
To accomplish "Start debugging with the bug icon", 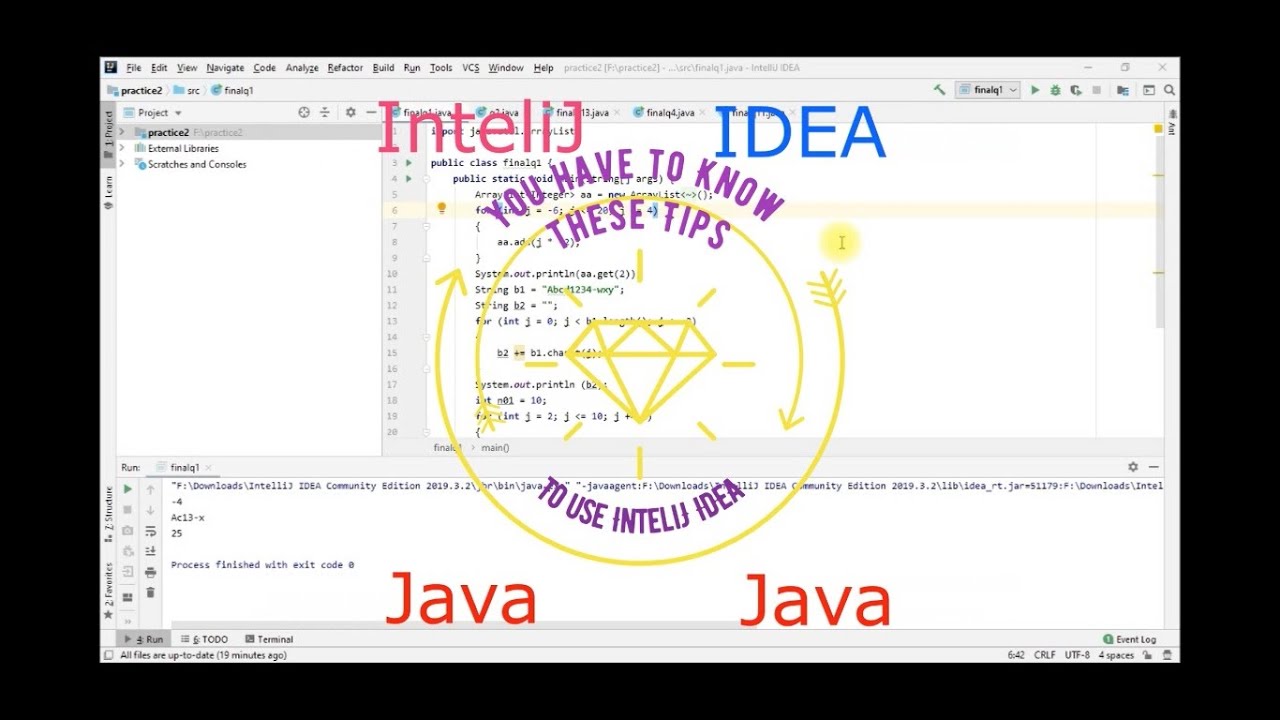I will [1055, 90].
